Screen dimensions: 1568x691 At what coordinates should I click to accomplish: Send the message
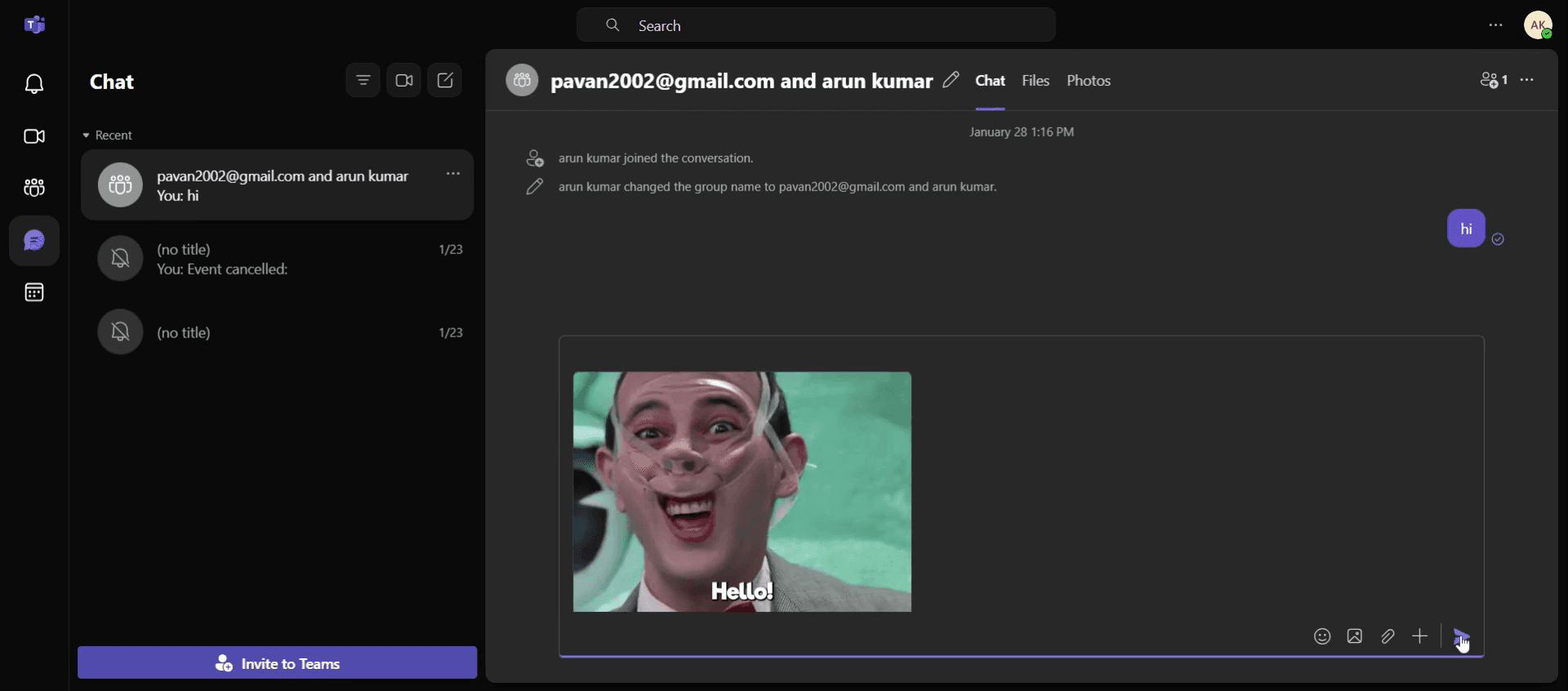[x=1462, y=636]
